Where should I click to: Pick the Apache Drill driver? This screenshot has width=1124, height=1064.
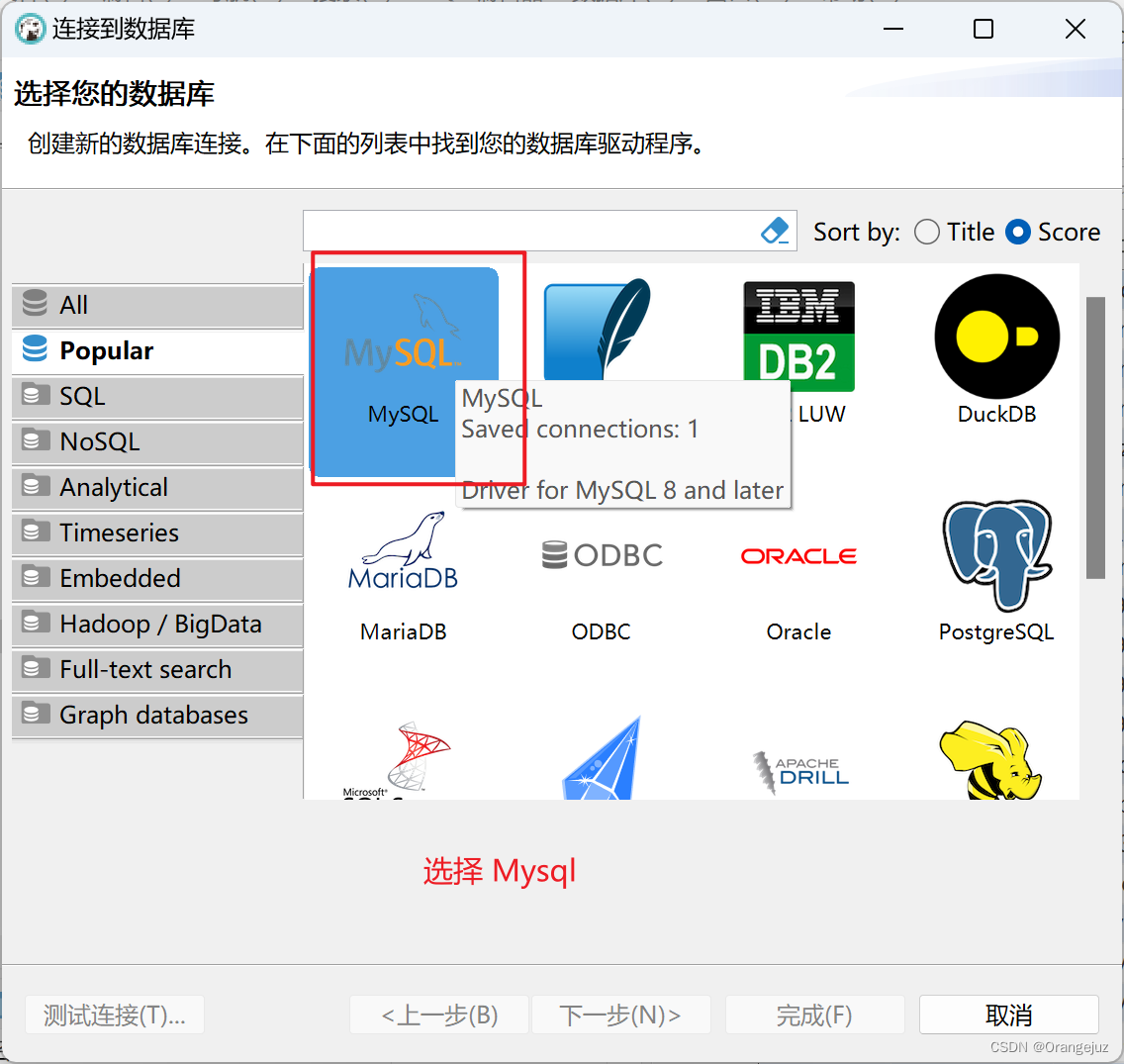pyautogui.click(x=800, y=772)
